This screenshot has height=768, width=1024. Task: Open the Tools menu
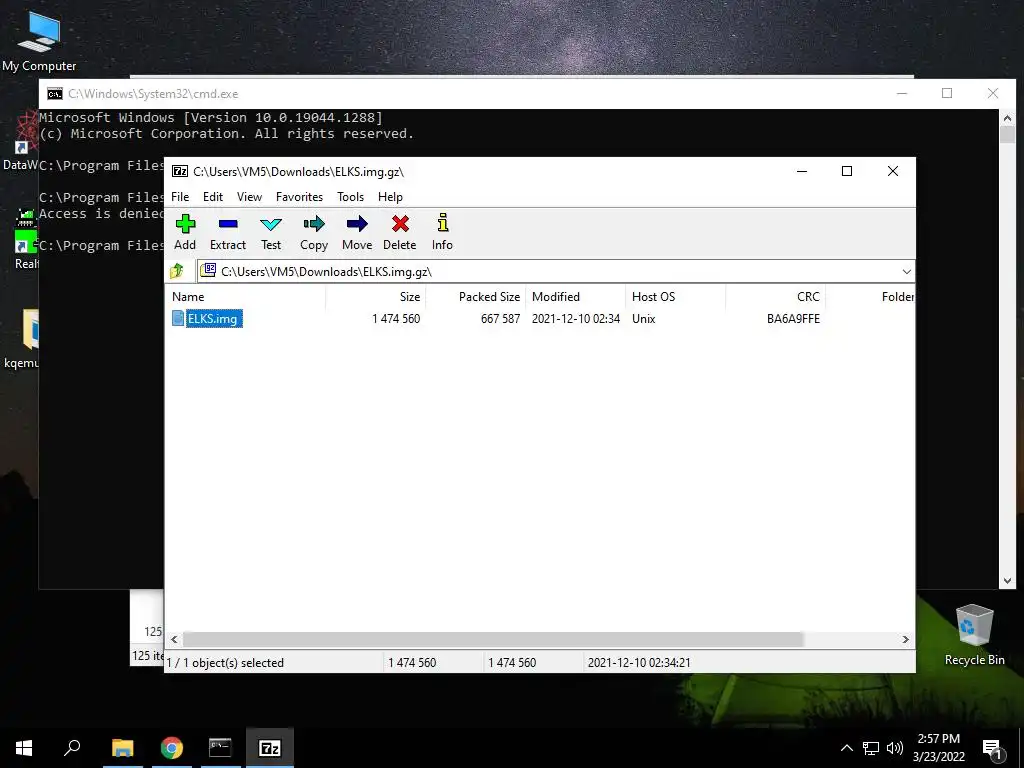350,197
